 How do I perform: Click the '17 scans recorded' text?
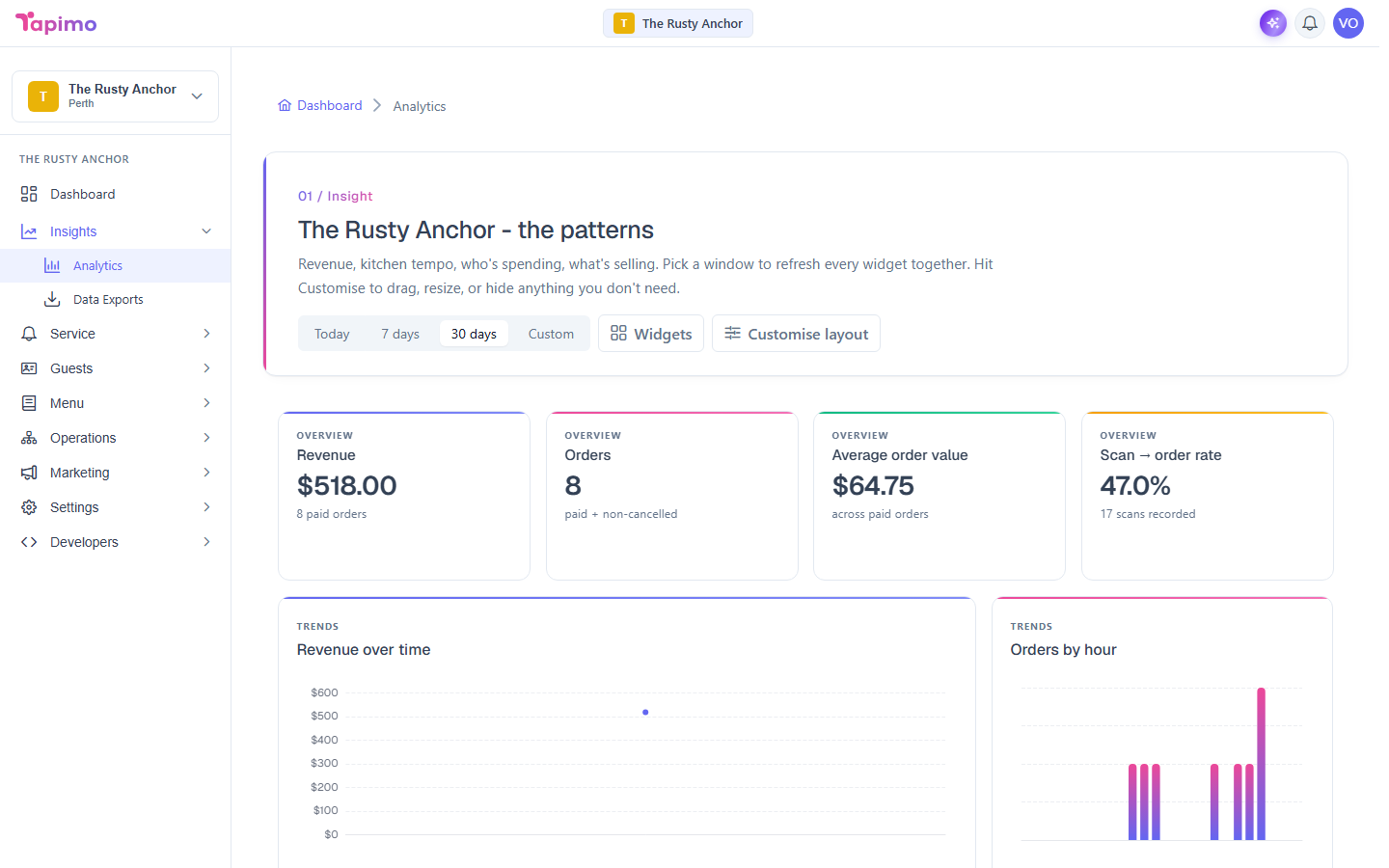click(1148, 514)
